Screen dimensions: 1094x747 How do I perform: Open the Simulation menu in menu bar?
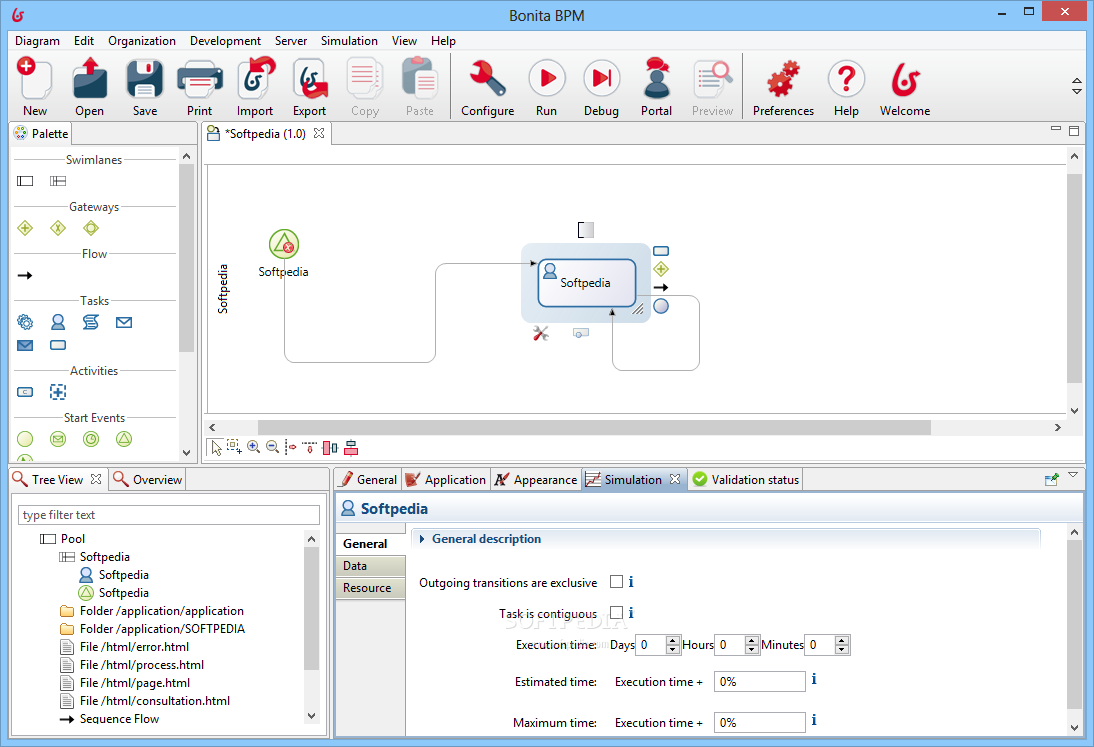pyautogui.click(x=349, y=40)
